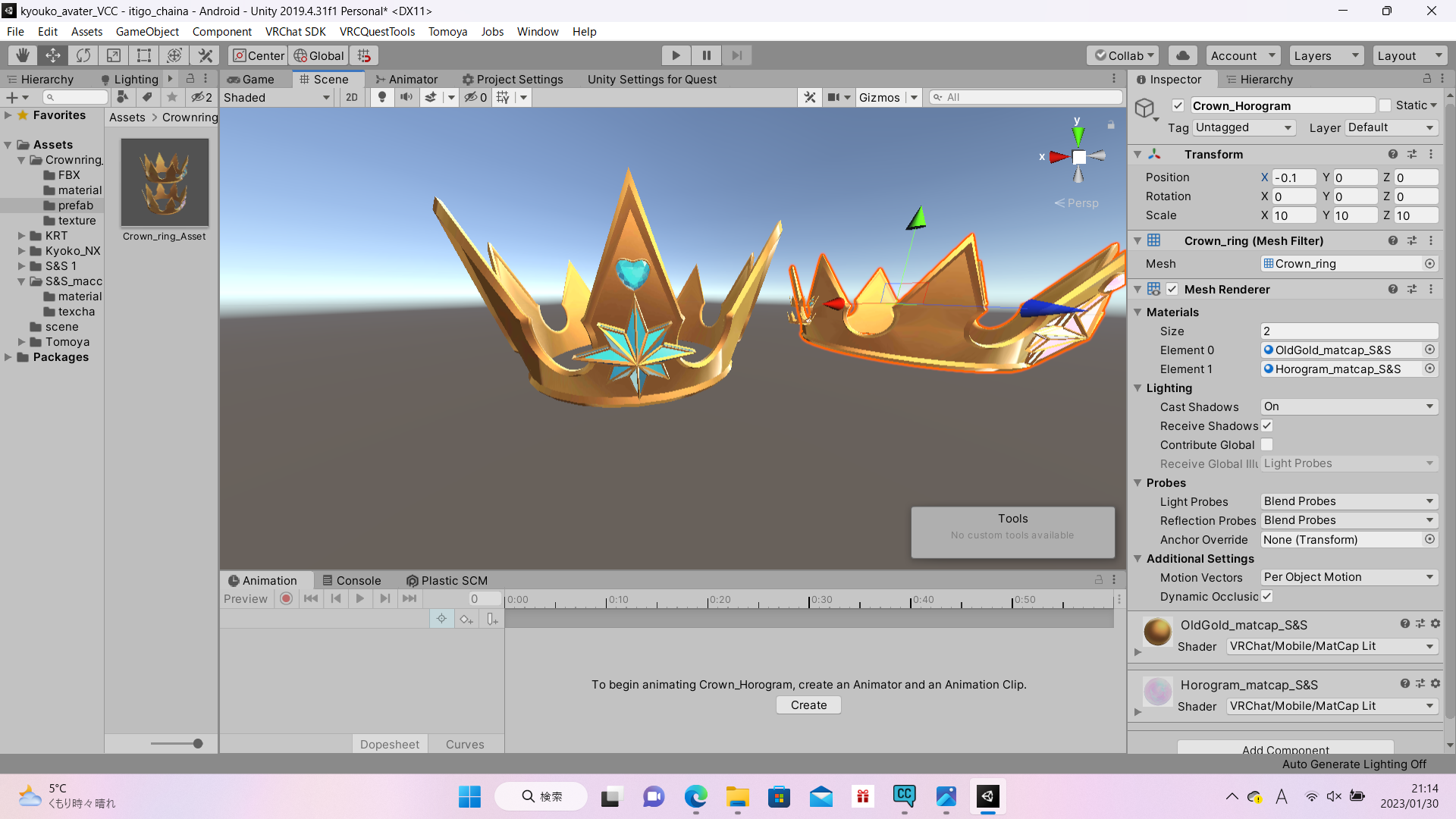Click the Create button for animation
1456x819 pixels.
pos(808,704)
